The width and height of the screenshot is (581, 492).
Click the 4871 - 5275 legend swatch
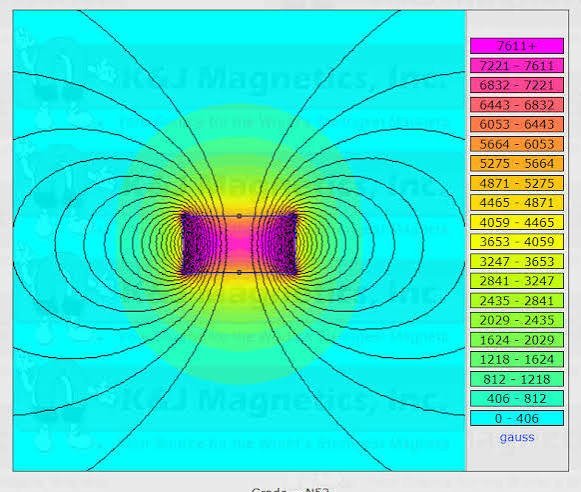517,183
